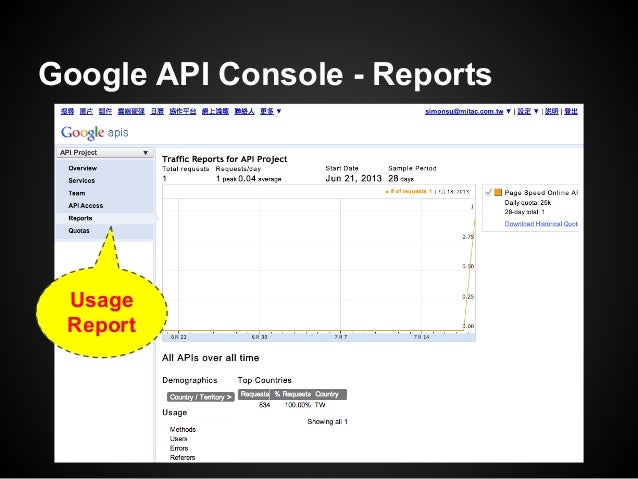Click the '1 peak 0.04 average' value
Image resolution: width=638 pixels, height=479 pixels.
point(249,178)
